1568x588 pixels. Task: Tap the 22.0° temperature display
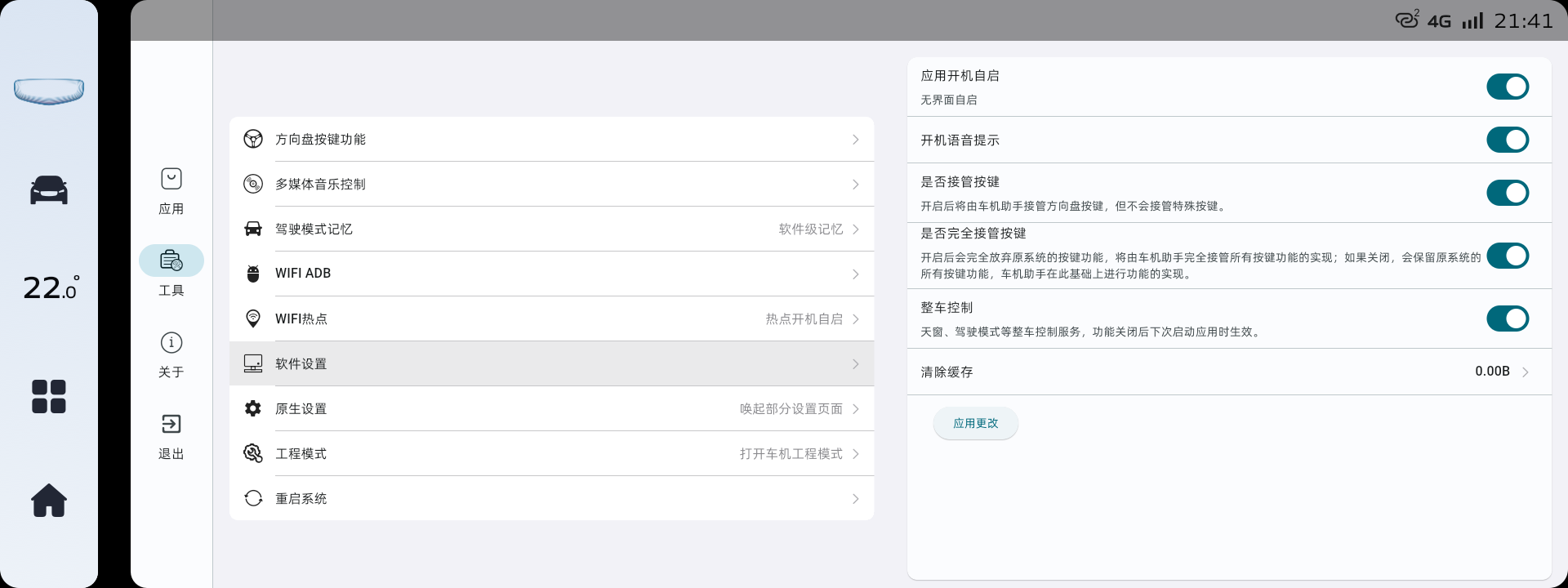[x=51, y=287]
